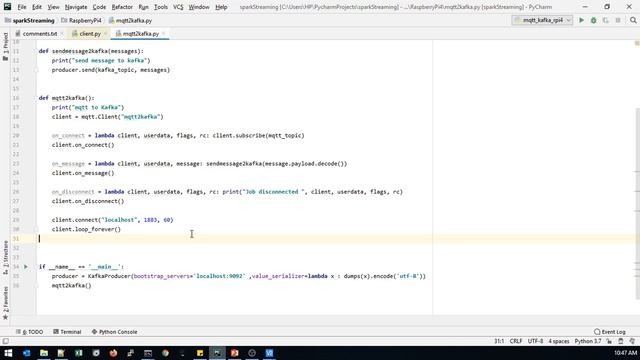Open the VCS menu
The image size is (640, 360).
(178, 7)
